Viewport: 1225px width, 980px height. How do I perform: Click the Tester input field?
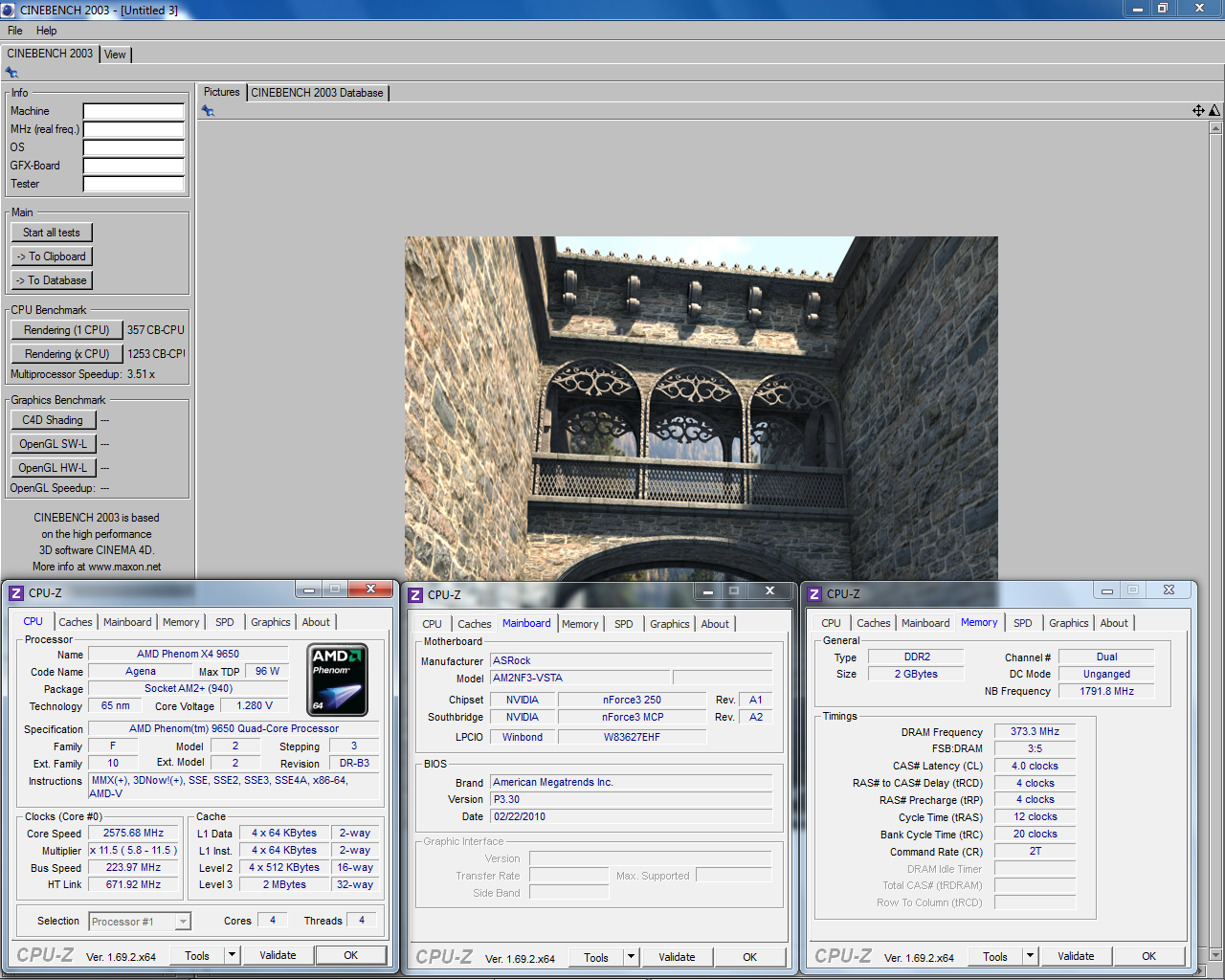point(133,184)
